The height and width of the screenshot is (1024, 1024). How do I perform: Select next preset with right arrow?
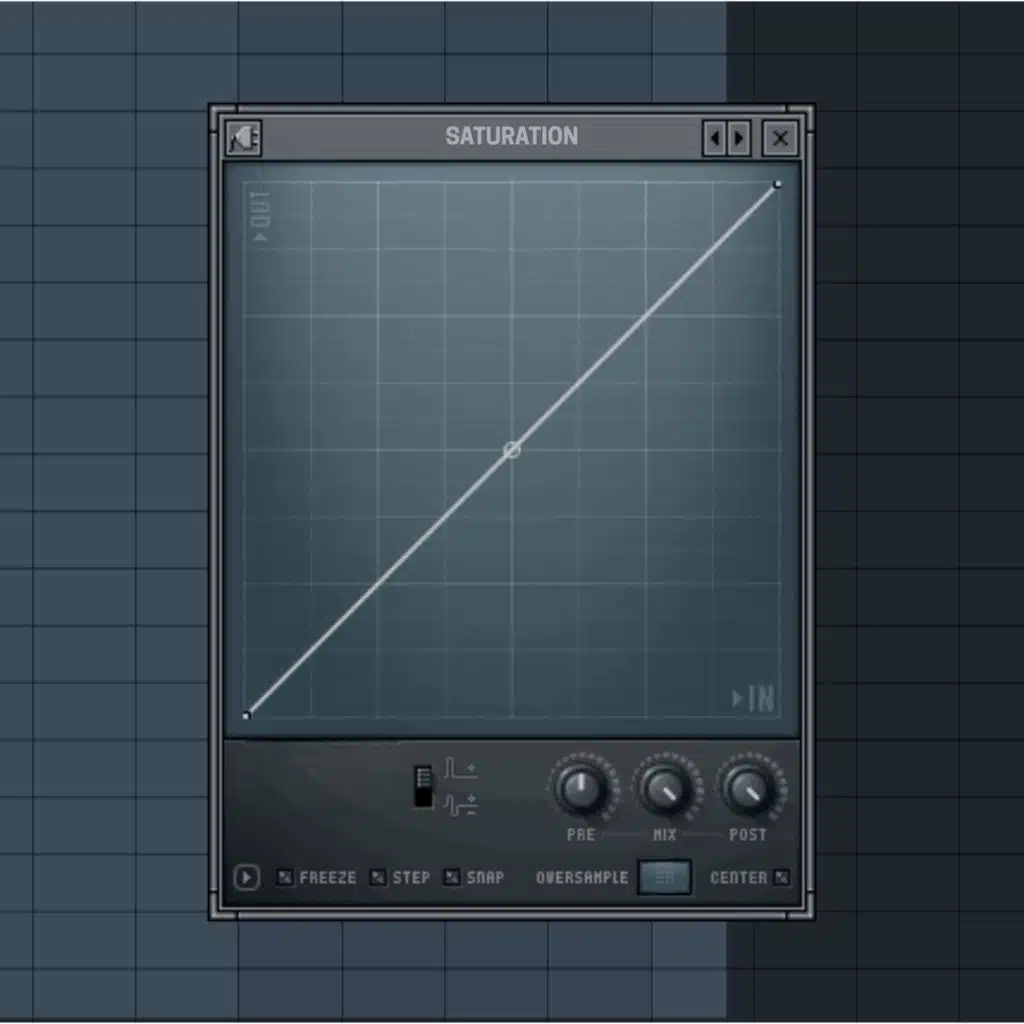[x=739, y=138]
